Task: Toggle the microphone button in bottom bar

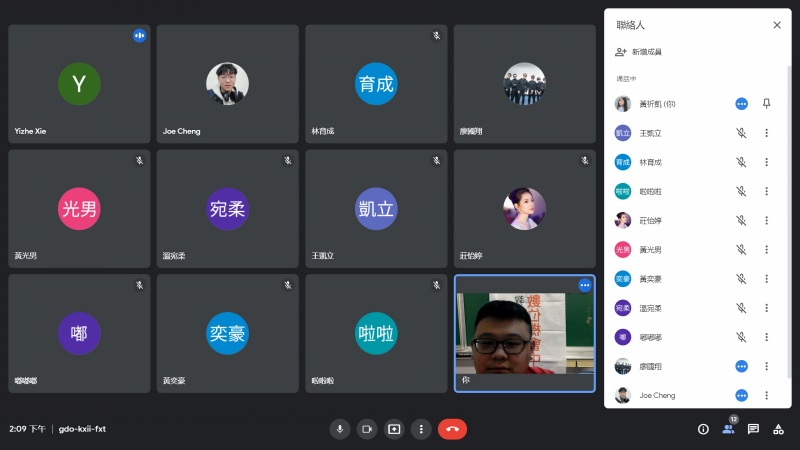Action: [x=340, y=429]
